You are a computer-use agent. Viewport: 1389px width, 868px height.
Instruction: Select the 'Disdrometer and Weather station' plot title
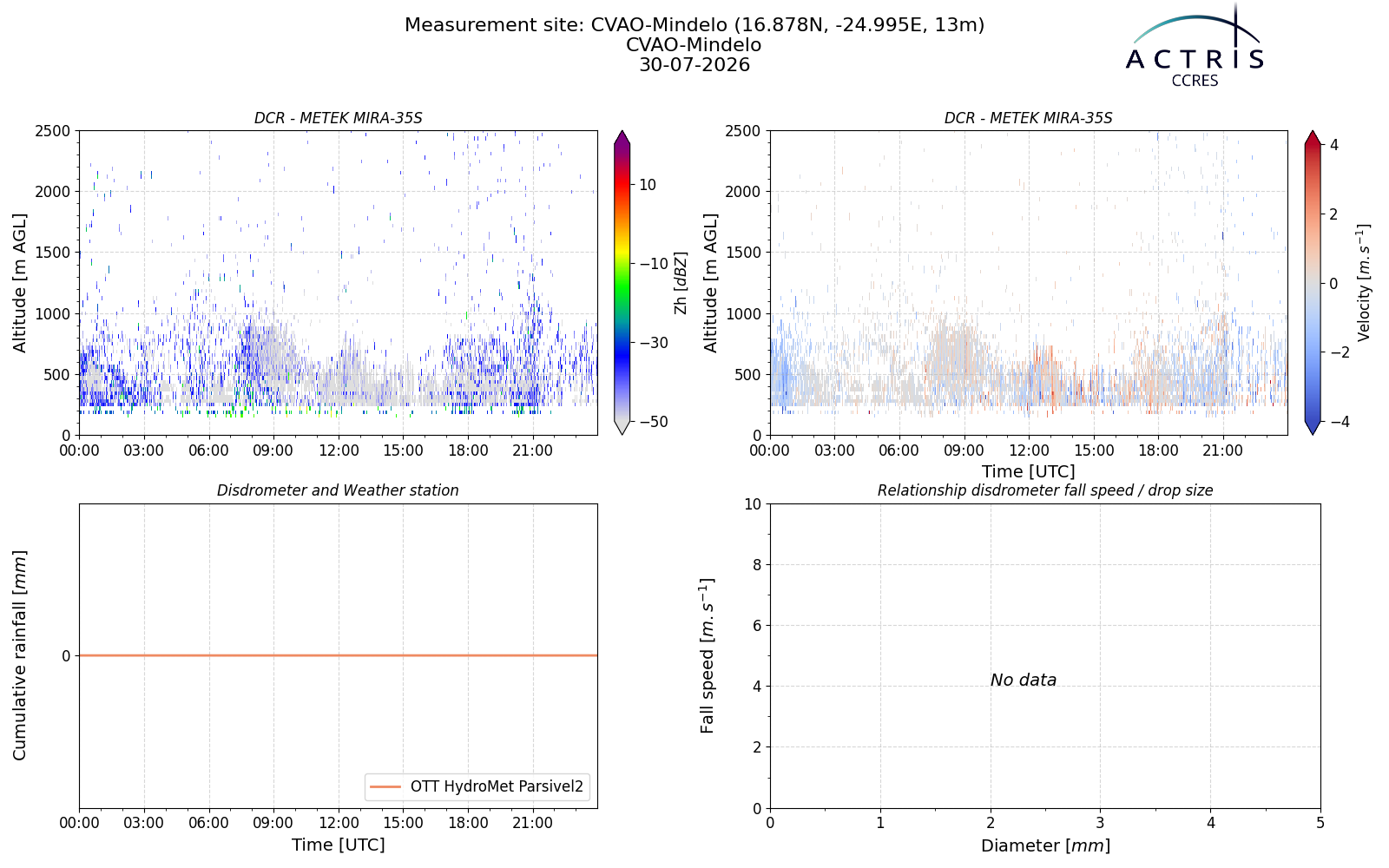(338, 490)
